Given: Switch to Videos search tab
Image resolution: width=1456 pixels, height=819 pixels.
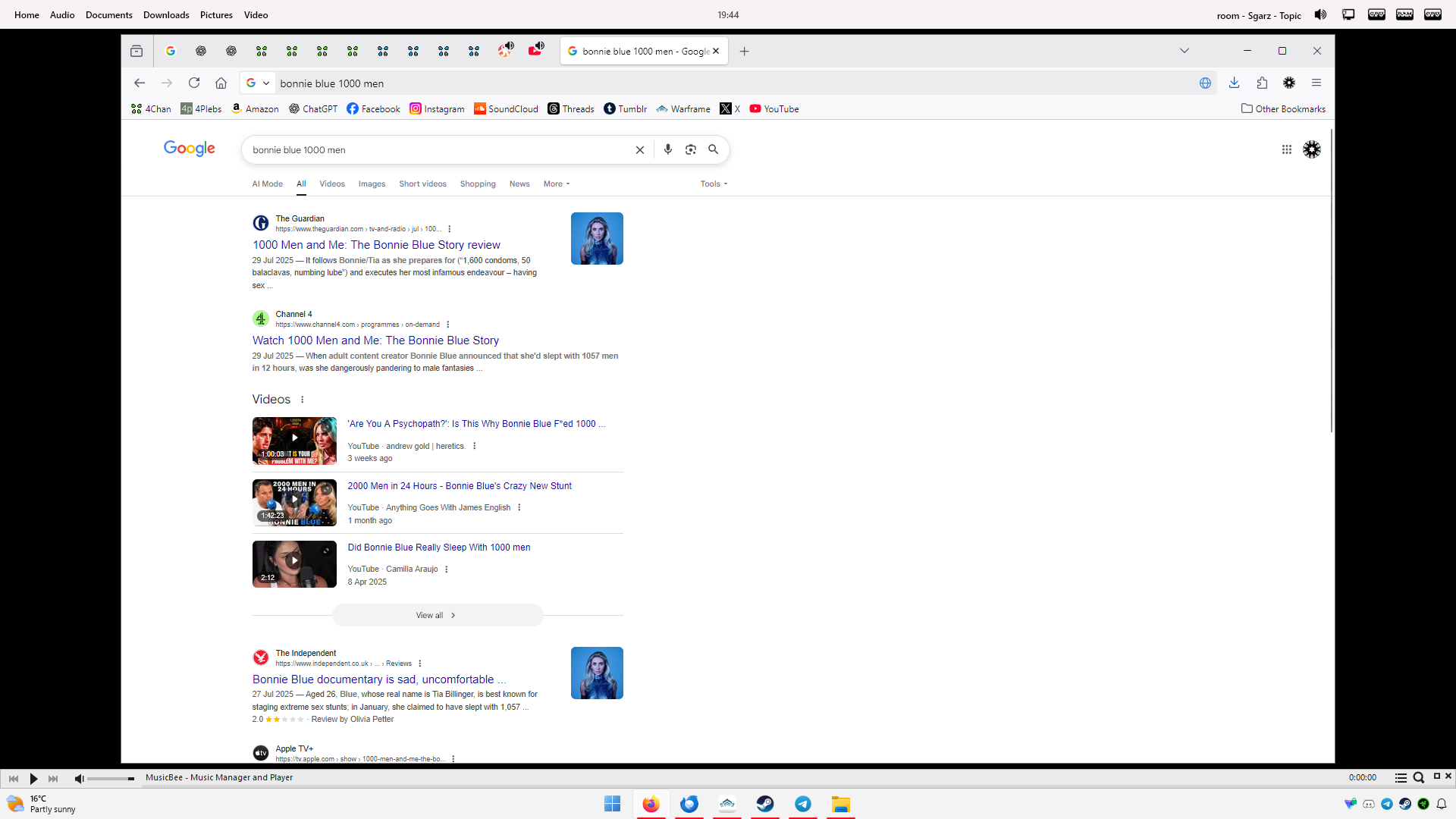Looking at the screenshot, I should click(332, 184).
